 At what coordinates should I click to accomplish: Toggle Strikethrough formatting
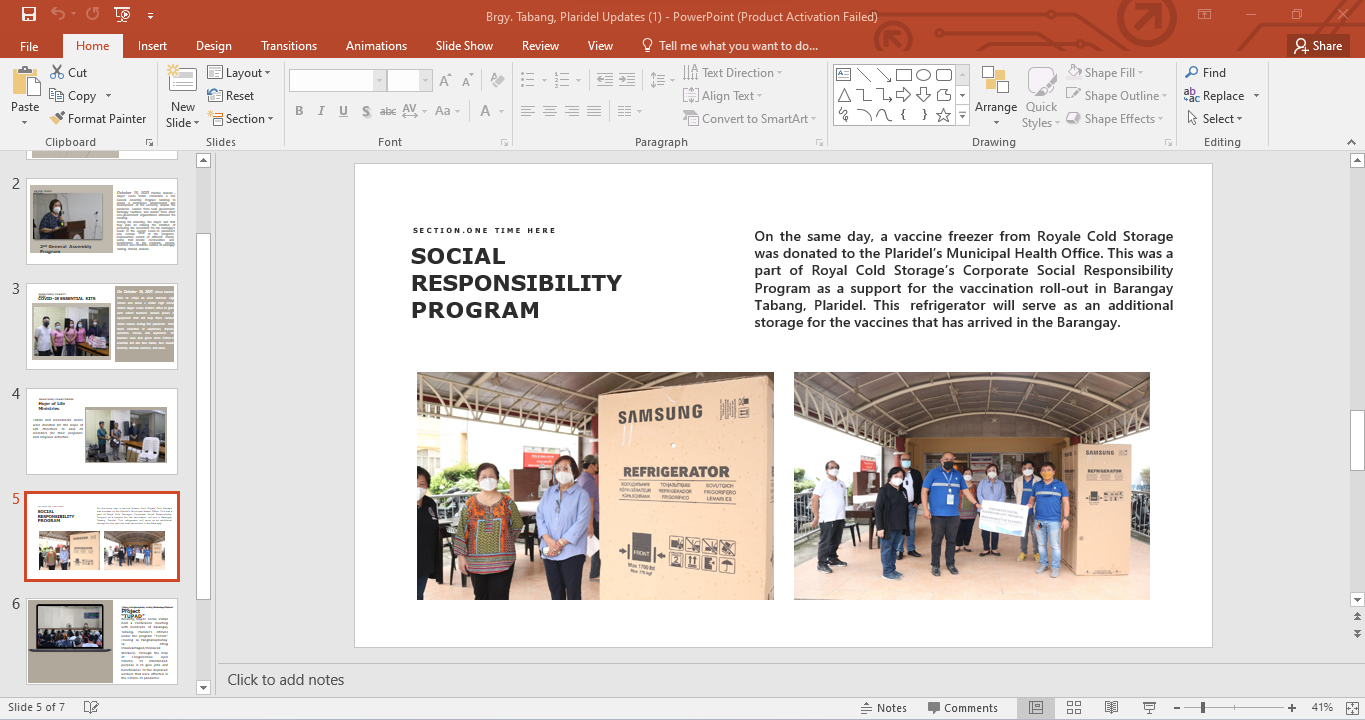point(390,111)
